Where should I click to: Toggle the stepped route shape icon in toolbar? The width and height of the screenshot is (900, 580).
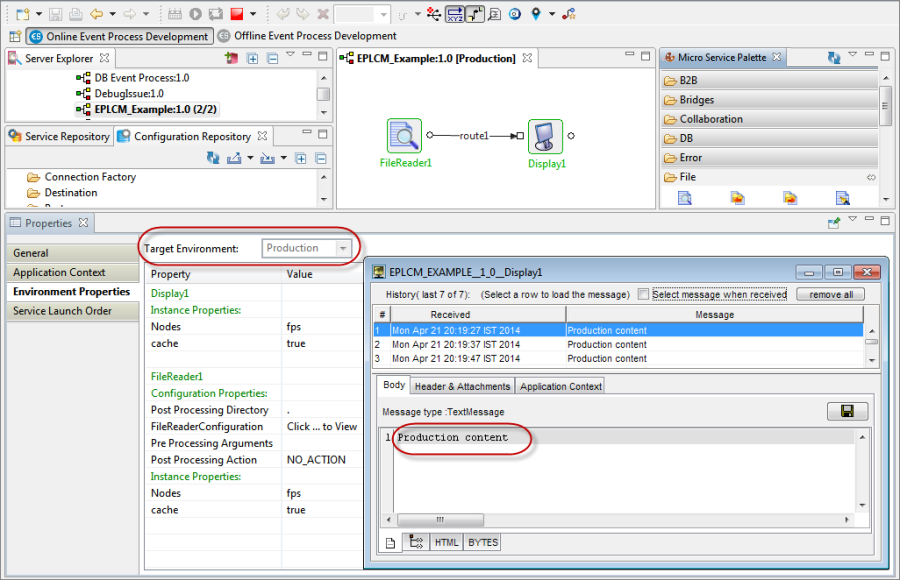[474, 14]
